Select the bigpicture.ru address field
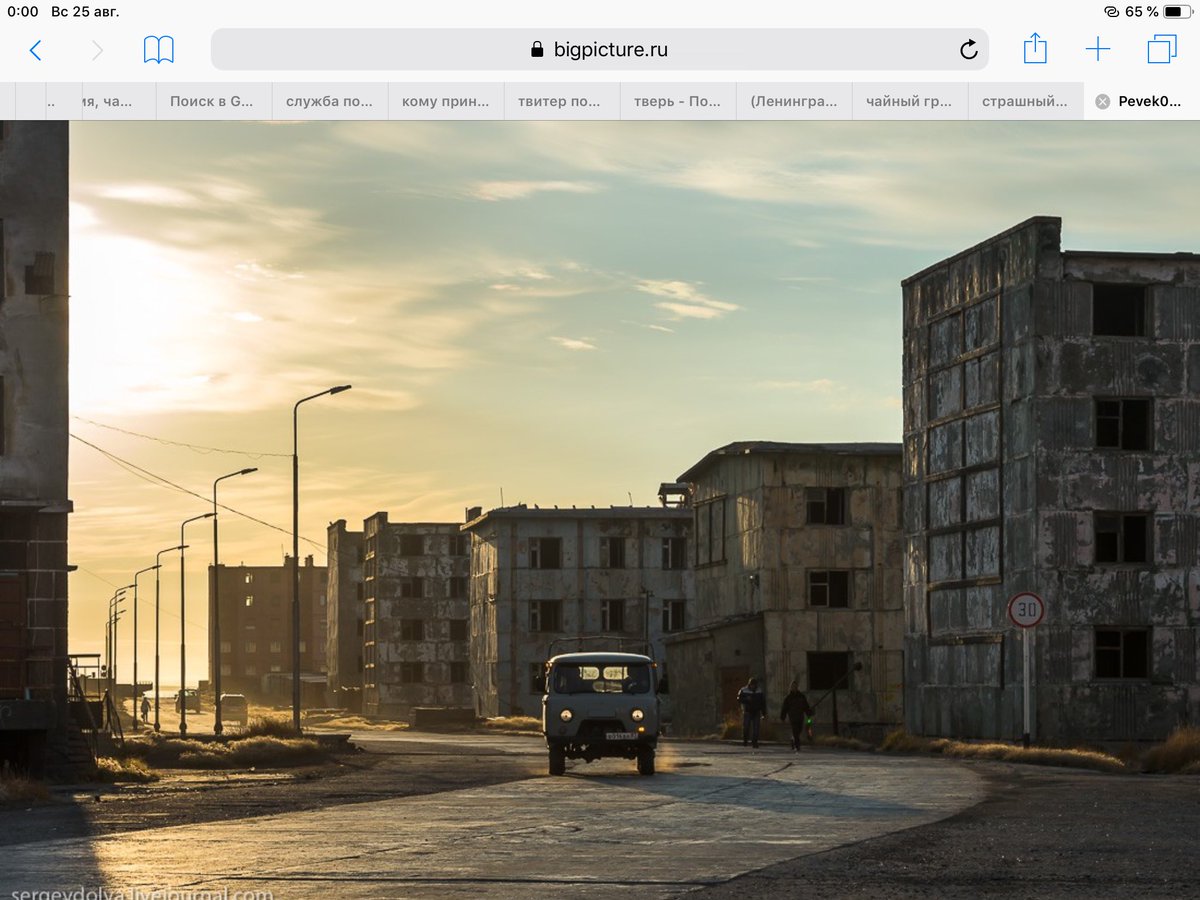The height and width of the screenshot is (900, 1200). (x=610, y=50)
